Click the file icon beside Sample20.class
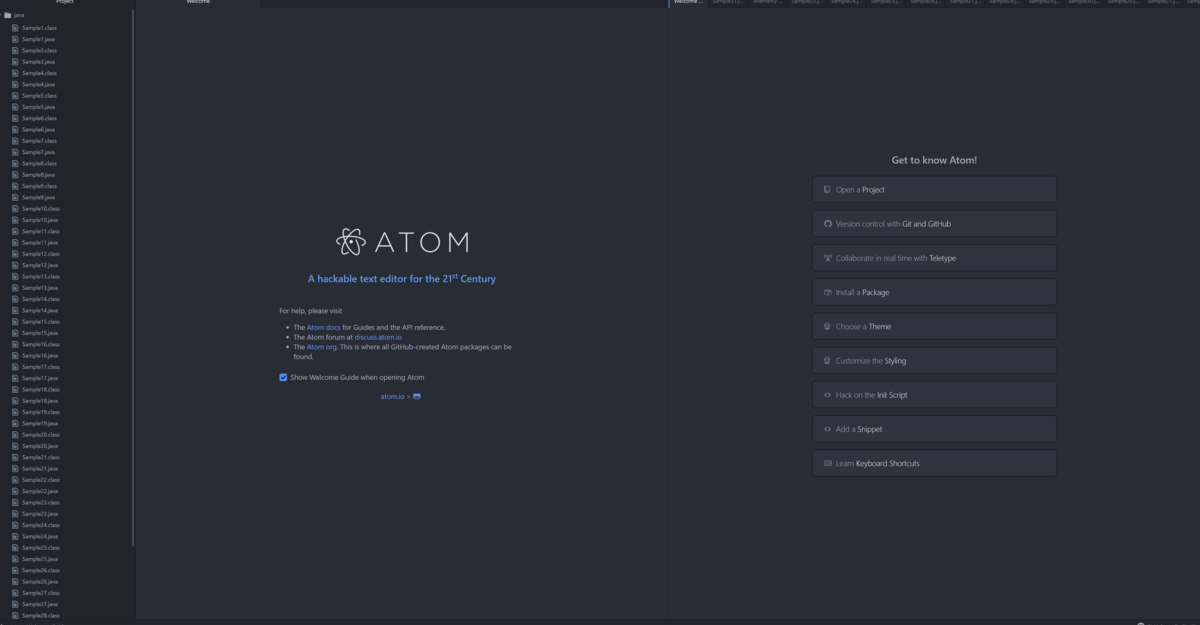 [15, 434]
